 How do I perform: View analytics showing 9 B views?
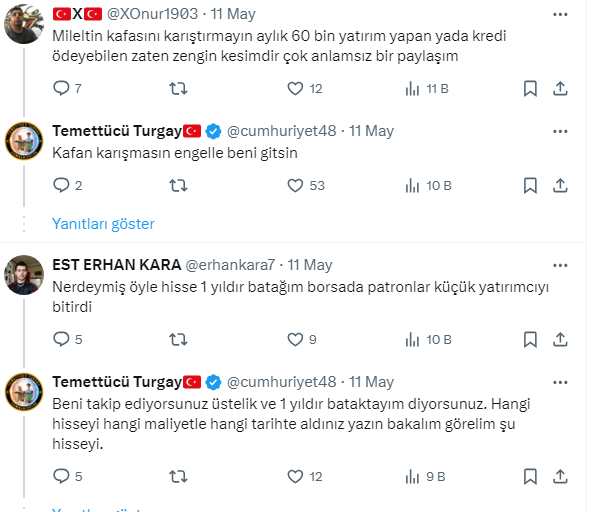click(412, 476)
